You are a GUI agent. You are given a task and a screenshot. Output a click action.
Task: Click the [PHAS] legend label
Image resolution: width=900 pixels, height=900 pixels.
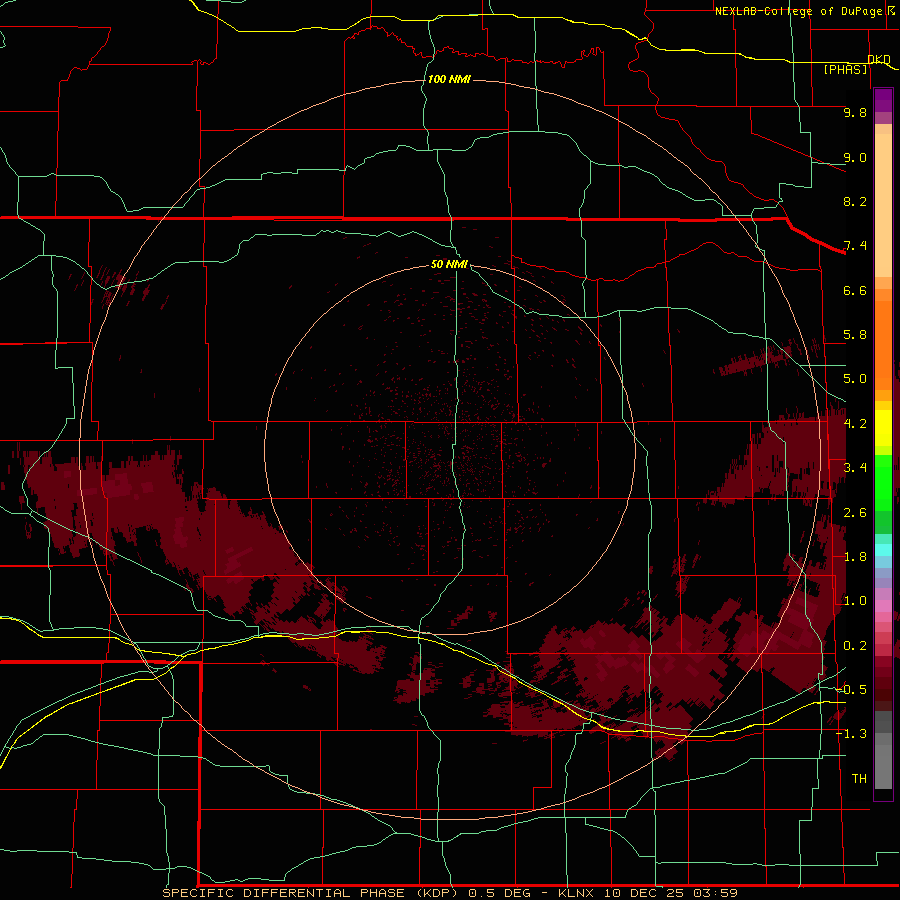coord(845,69)
